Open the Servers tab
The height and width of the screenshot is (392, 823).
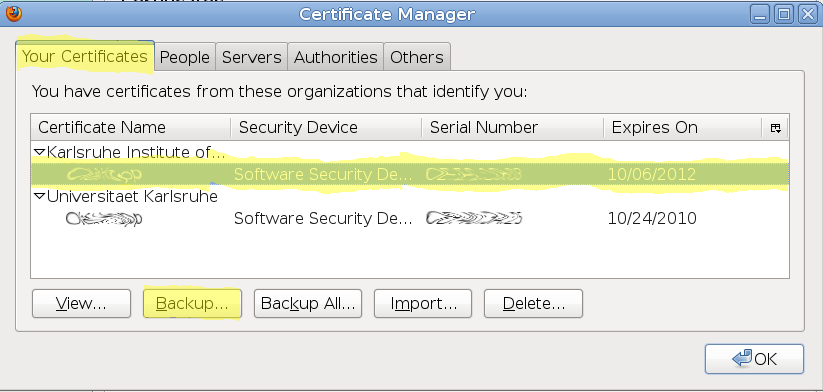point(252,57)
